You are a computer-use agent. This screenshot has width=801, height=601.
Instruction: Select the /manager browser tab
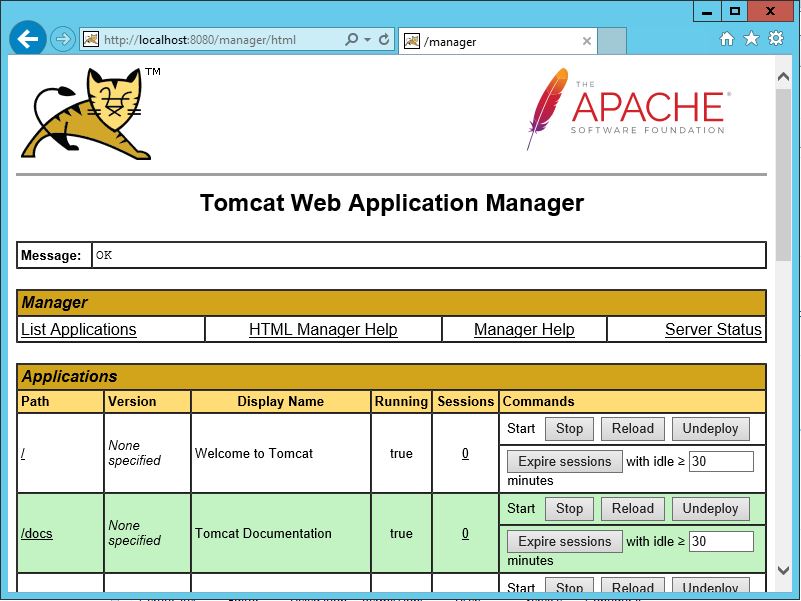click(x=498, y=41)
